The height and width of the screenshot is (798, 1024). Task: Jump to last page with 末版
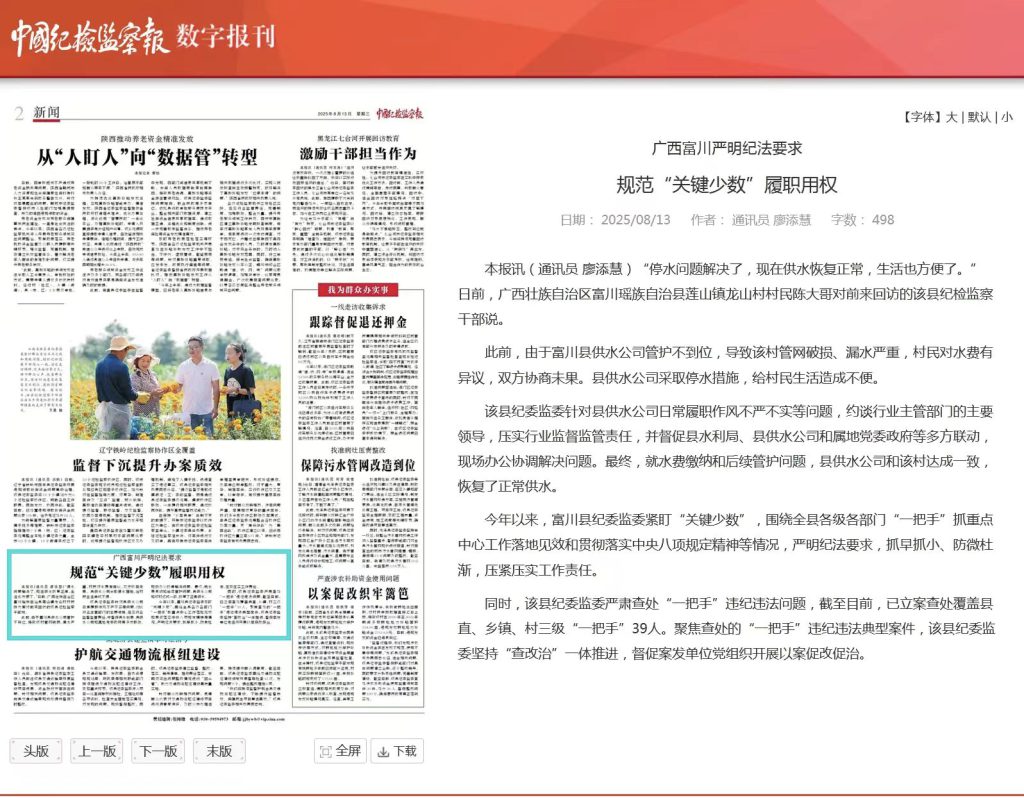(219, 751)
